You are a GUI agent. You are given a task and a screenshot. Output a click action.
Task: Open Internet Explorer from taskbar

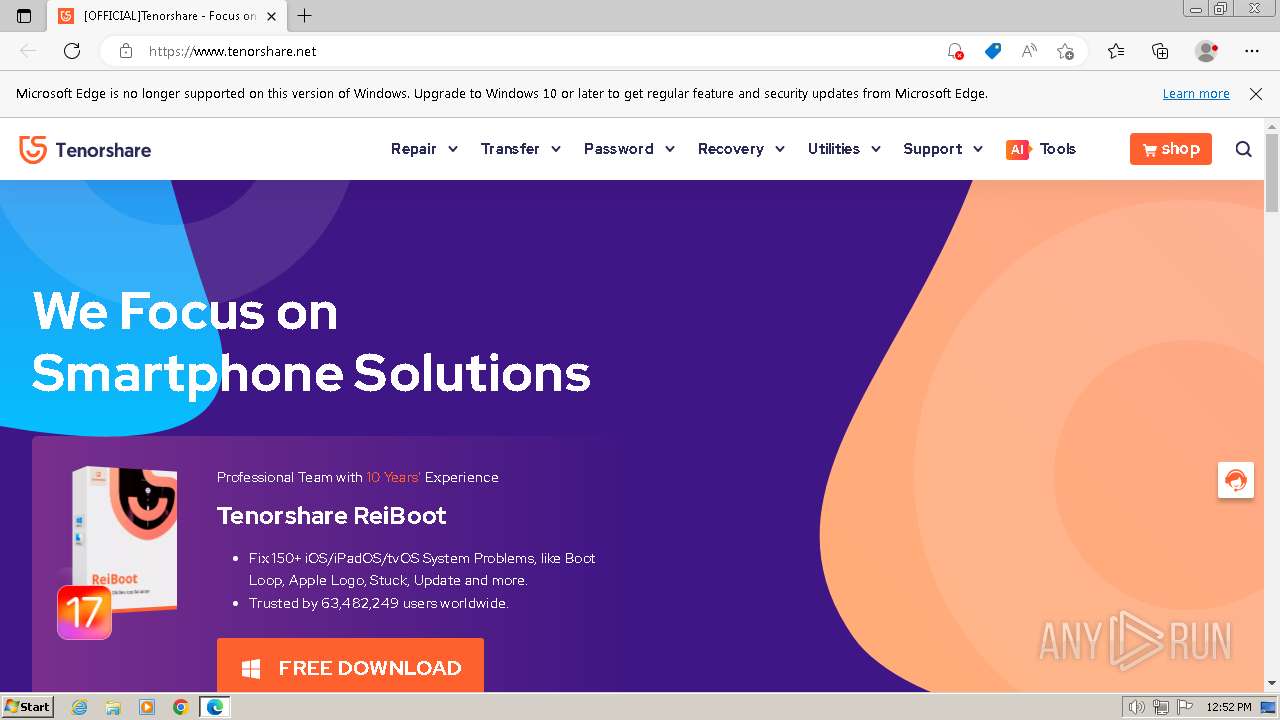coord(79,707)
